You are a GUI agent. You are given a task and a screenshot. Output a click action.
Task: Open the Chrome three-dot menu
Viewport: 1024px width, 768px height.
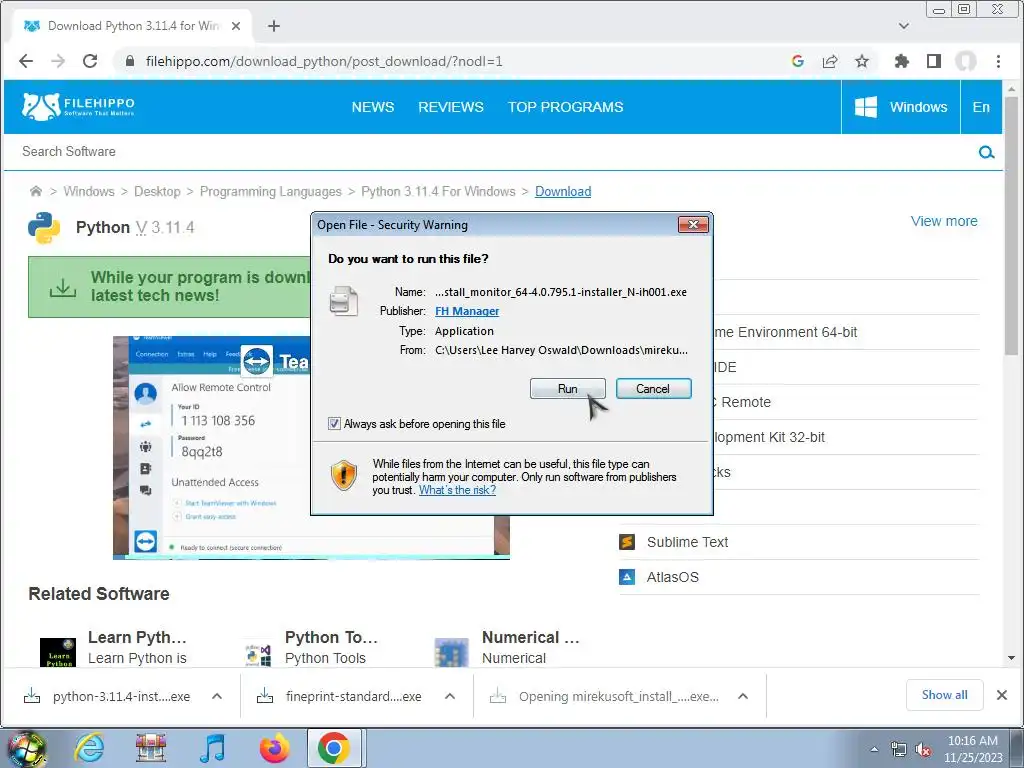(x=998, y=61)
